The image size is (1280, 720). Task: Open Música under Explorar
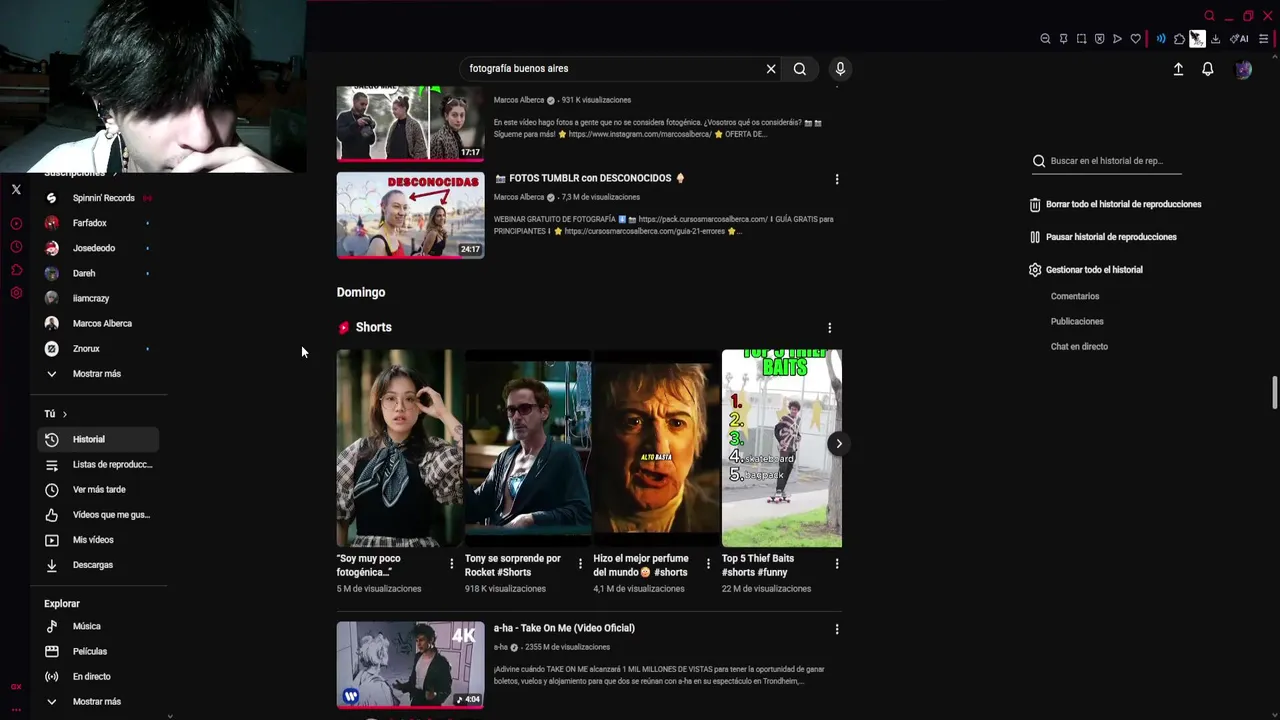[x=98, y=626]
